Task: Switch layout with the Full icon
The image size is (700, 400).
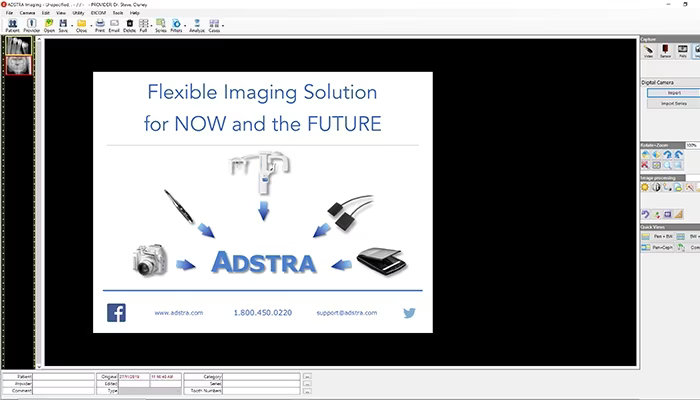Action: [x=143, y=25]
